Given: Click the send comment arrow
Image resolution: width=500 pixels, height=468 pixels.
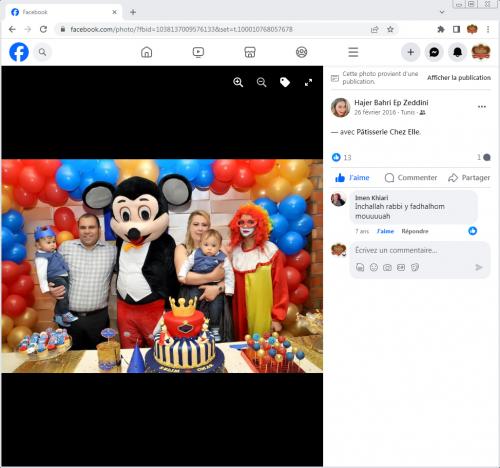Looking at the screenshot, I should (x=479, y=267).
